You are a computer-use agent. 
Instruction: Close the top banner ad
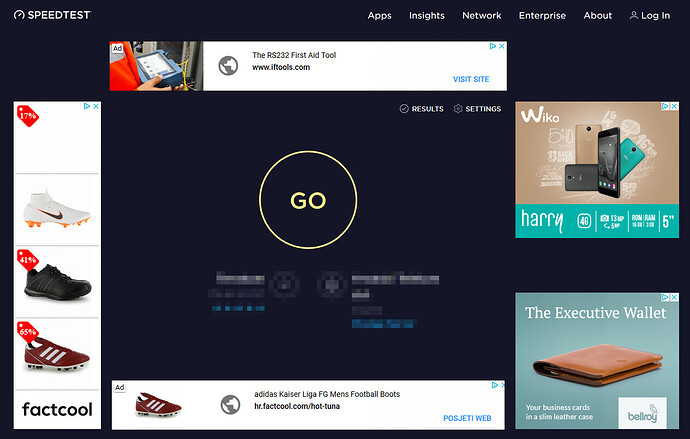click(501, 47)
